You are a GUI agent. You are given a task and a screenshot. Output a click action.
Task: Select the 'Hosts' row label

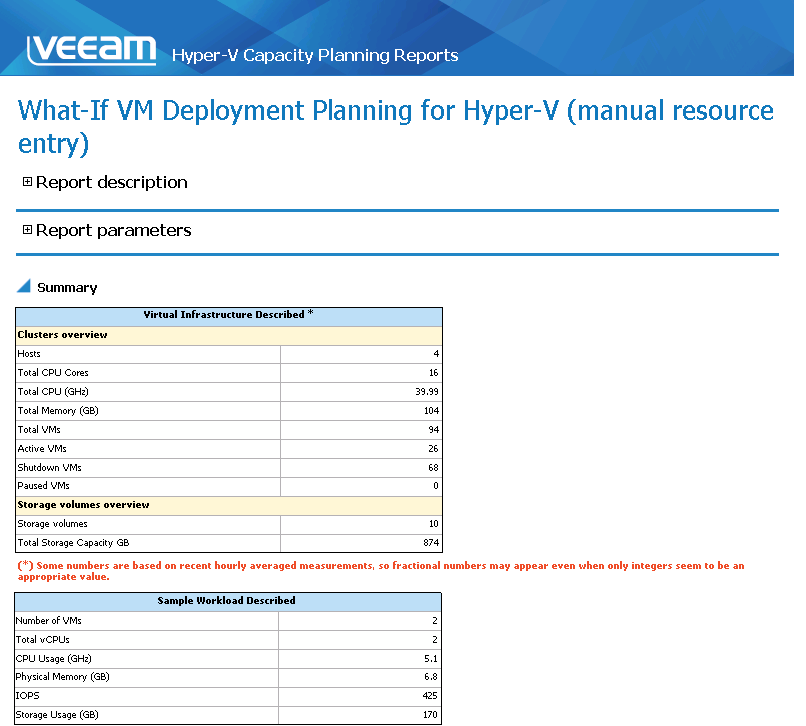click(x=29, y=354)
